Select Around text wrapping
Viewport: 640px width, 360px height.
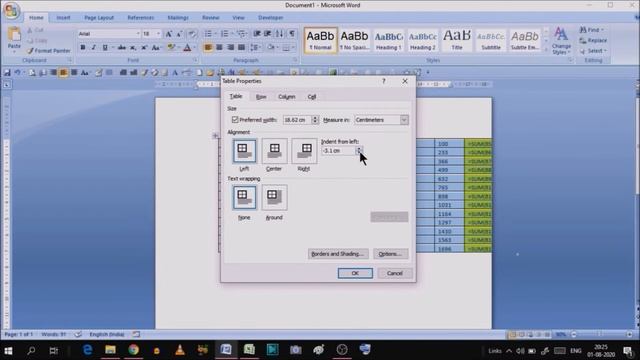coord(274,198)
